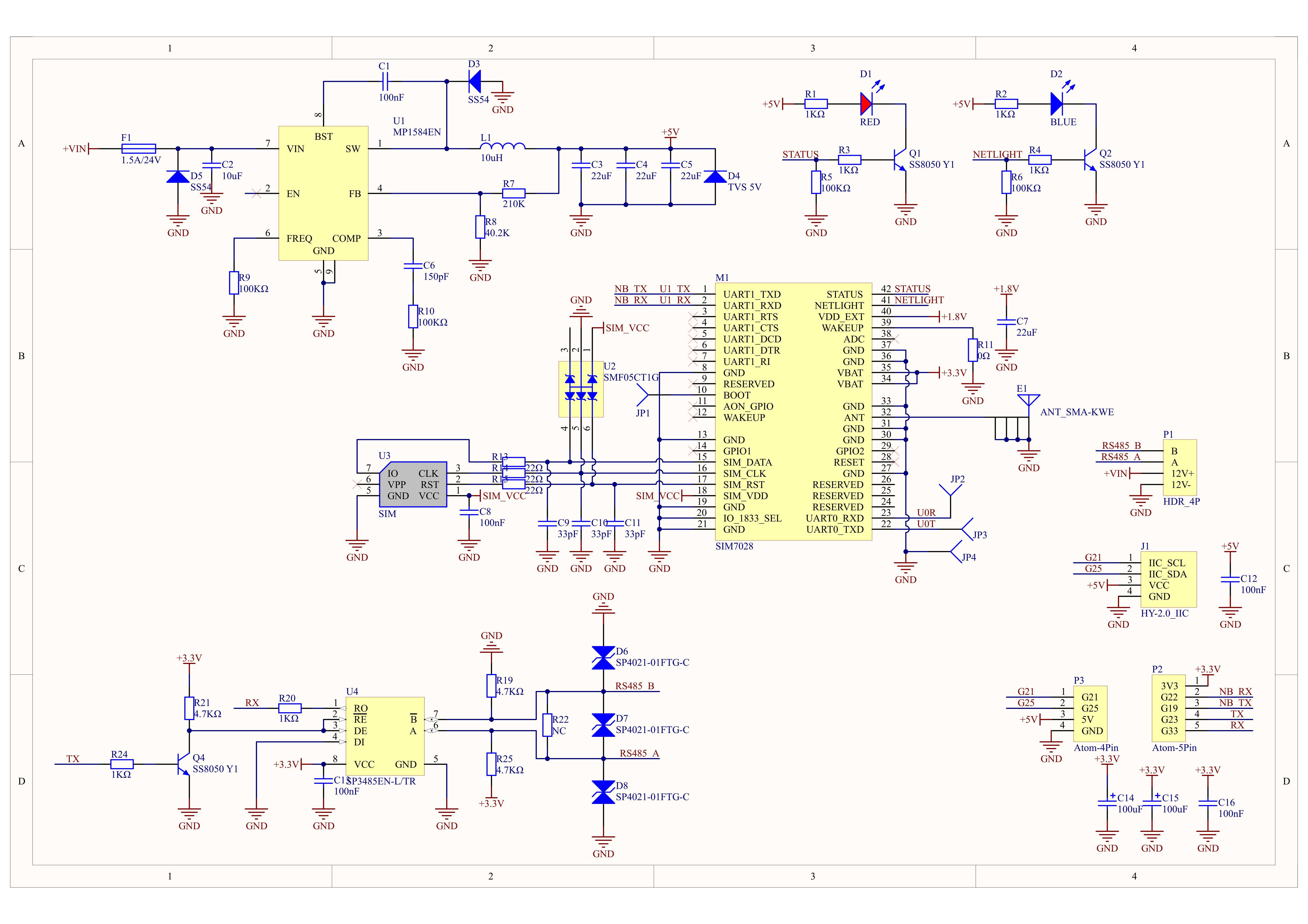This screenshot has height=924, width=1308.
Task: Select the "FREQ" pin name on U1
Action: click(299, 238)
